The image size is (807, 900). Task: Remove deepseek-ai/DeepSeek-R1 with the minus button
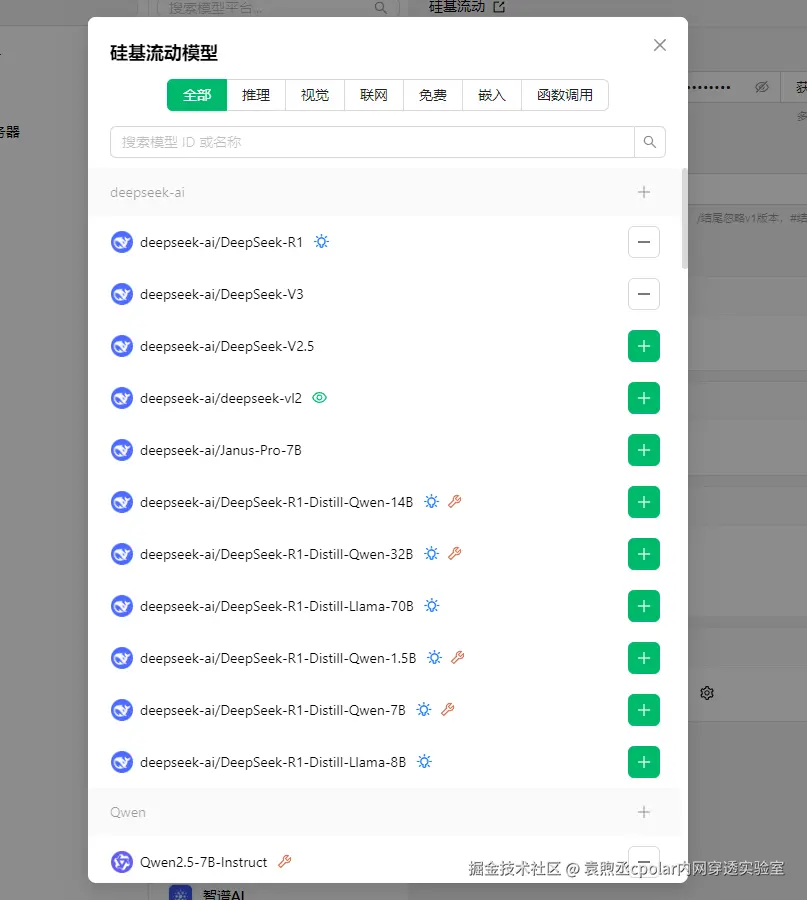[x=643, y=242]
